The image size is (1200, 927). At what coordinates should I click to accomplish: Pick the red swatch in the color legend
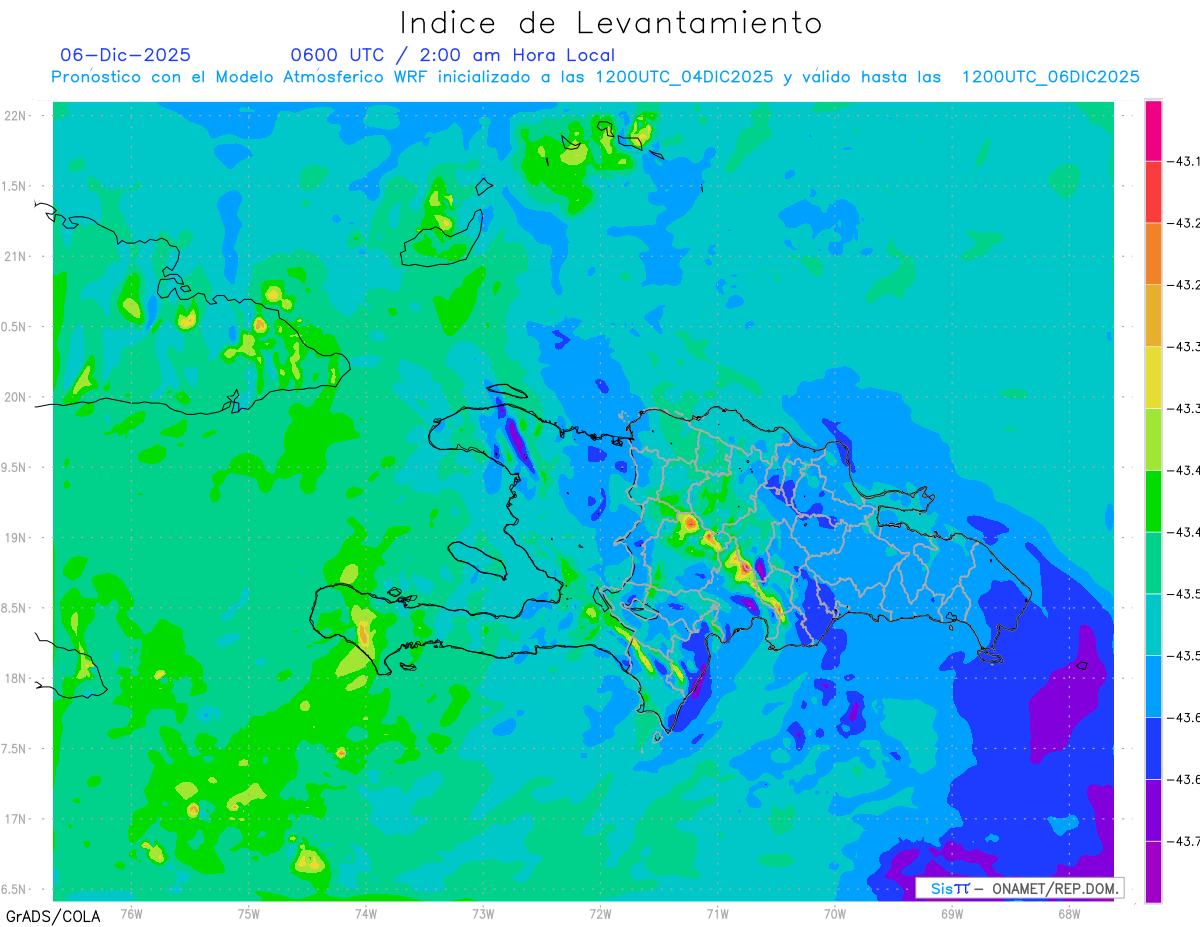[1153, 192]
